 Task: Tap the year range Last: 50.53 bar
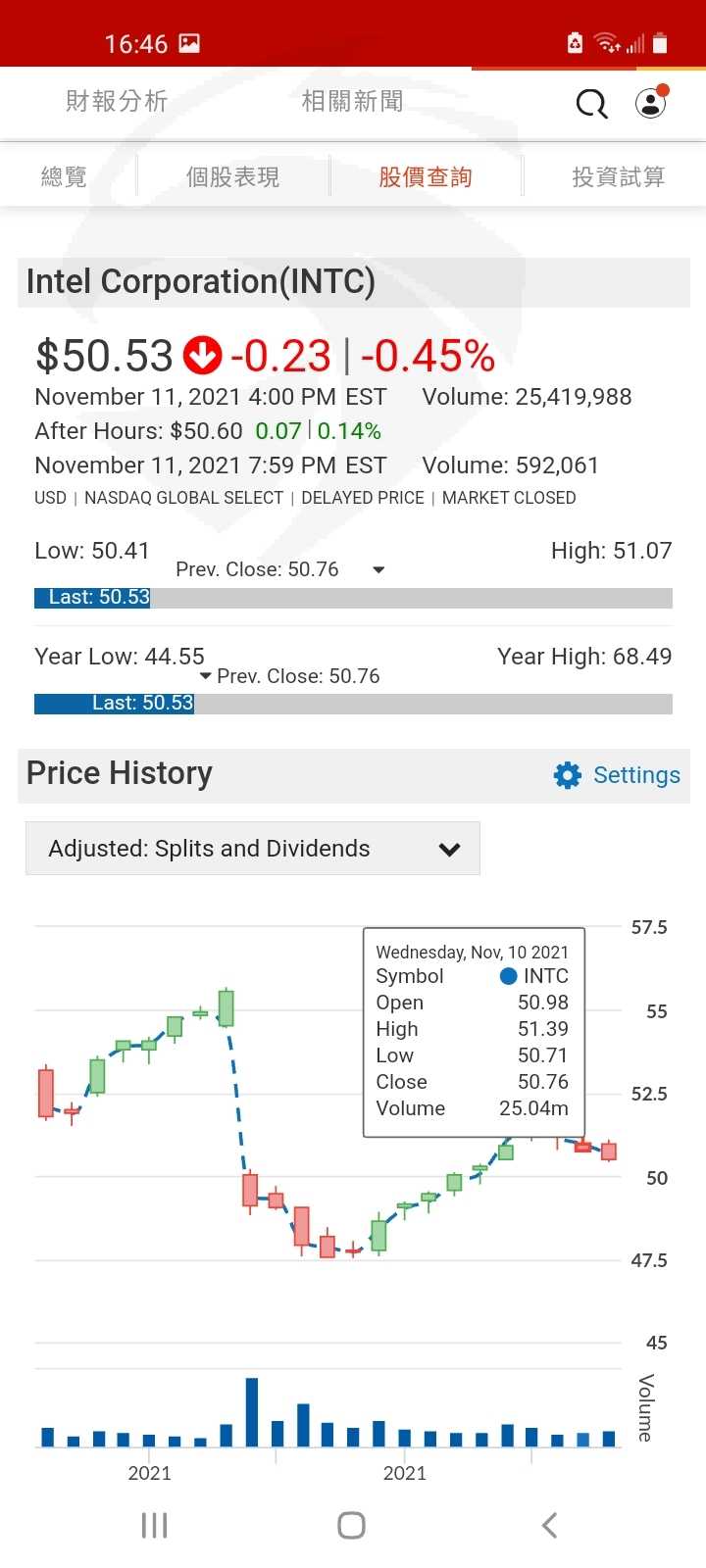point(114,704)
